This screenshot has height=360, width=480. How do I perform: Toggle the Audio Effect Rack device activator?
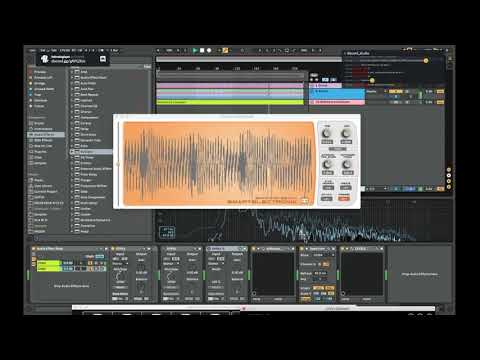pos(33,249)
